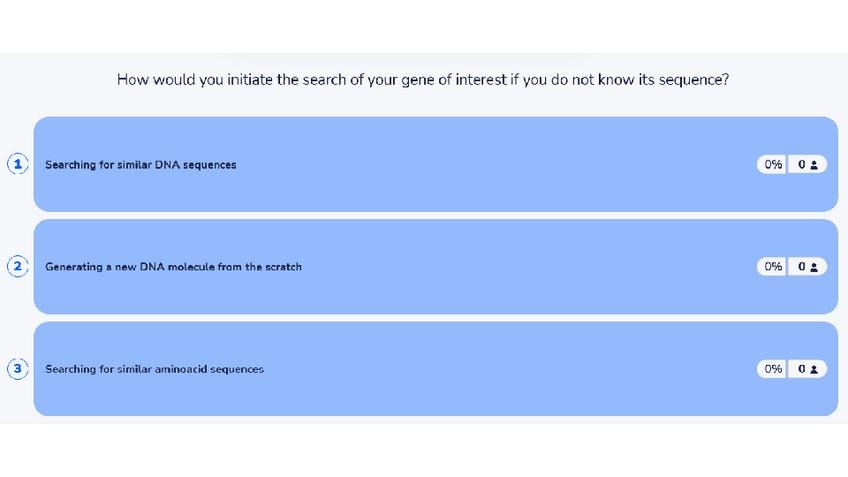Click the person icon on the second answer
The width and height of the screenshot is (848, 477).
(x=814, y=267)
